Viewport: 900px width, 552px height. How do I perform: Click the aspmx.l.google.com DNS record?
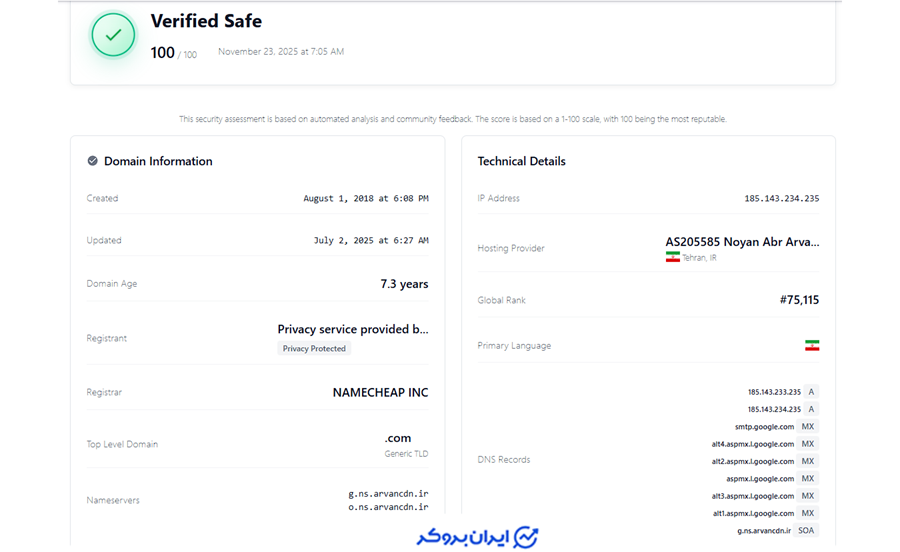click(x=760, y=479)
